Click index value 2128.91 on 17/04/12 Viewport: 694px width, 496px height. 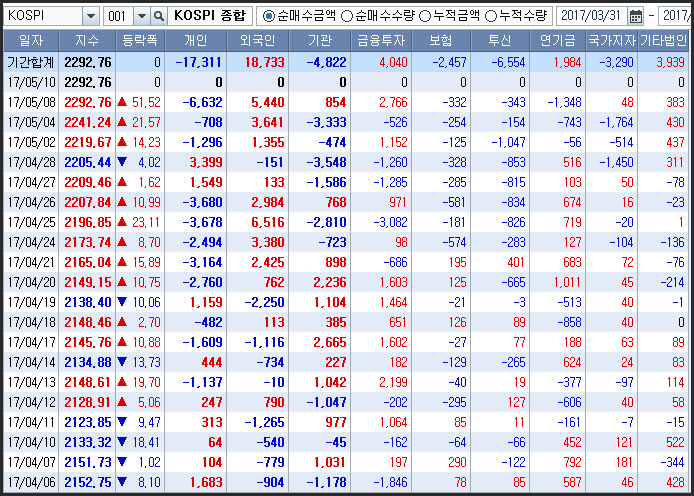[x=88, y=402]
